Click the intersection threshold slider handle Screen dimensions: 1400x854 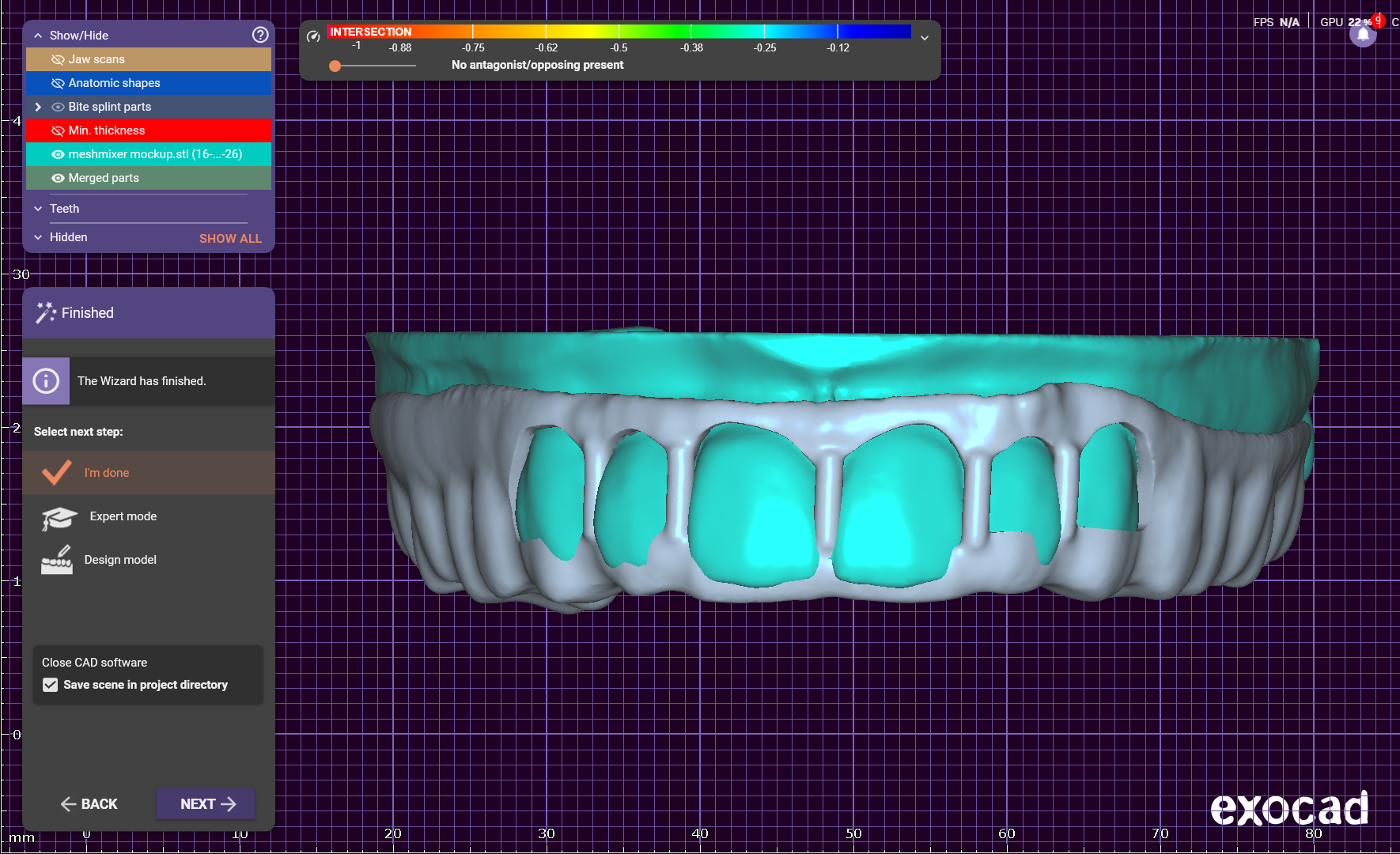(x=335, y=66)
